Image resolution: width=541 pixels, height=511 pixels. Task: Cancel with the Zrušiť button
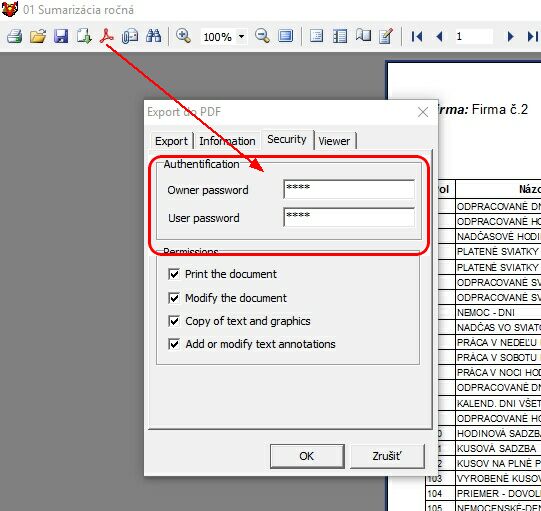(x=387, y=456)
